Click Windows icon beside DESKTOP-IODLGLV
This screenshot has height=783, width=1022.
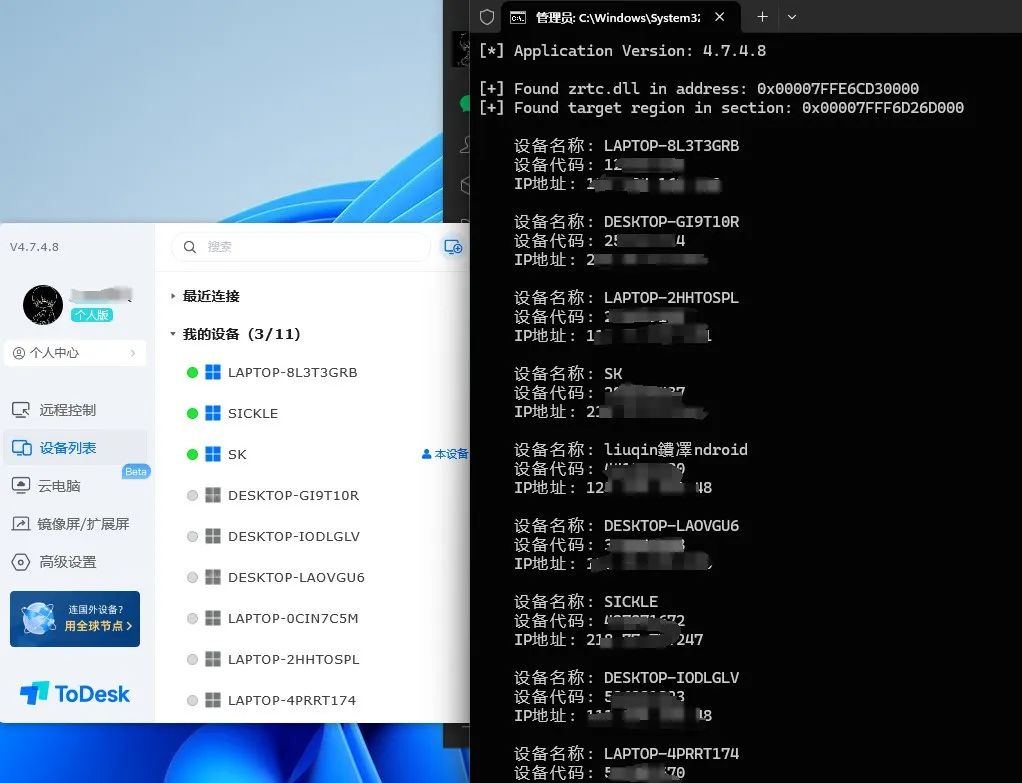click(x=212, y=537)
